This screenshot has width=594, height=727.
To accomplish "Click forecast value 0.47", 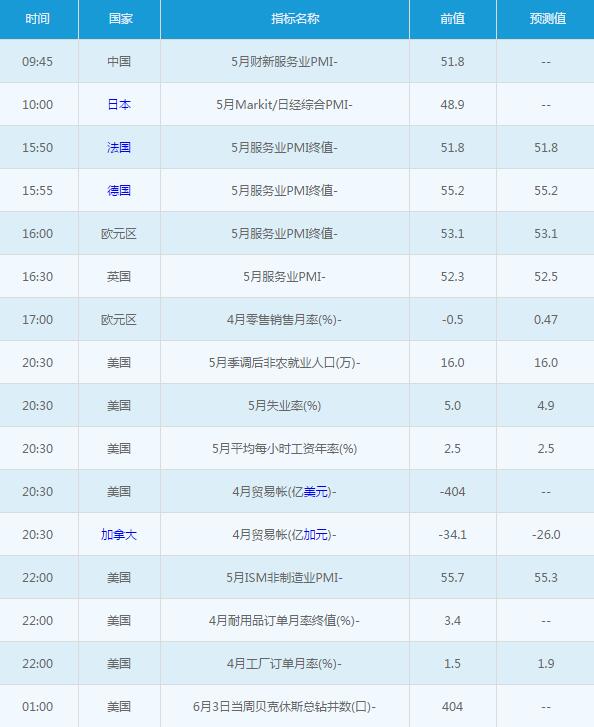I will (x=546, y=319).
